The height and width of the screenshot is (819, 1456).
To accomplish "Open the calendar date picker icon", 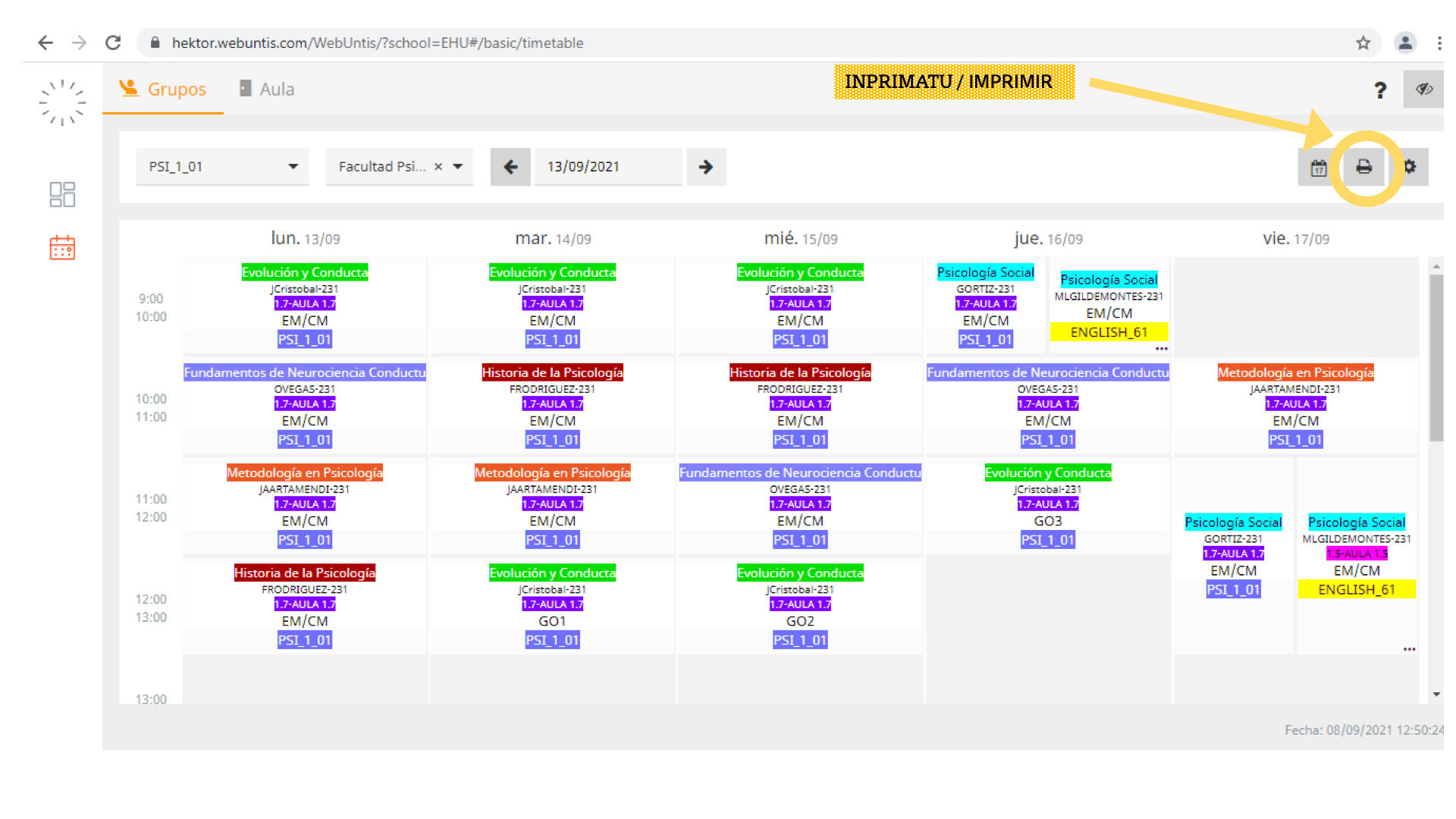I will pos(1319,168).
